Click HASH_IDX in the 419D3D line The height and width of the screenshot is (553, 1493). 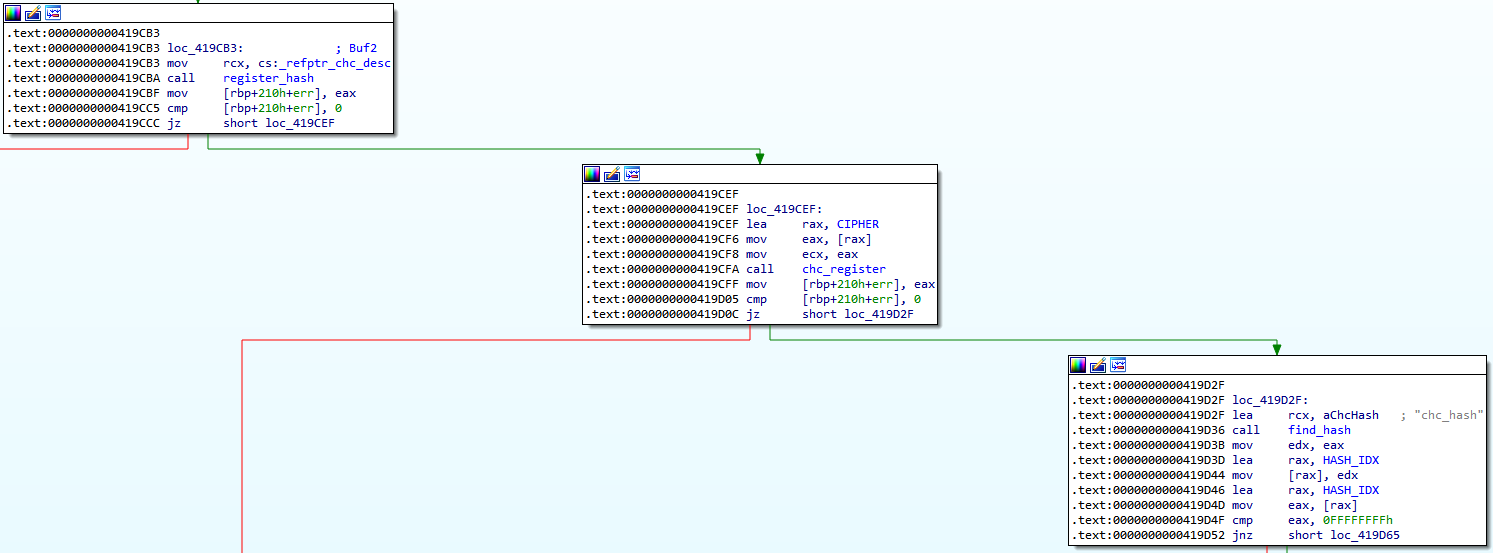pos(1351,460)
